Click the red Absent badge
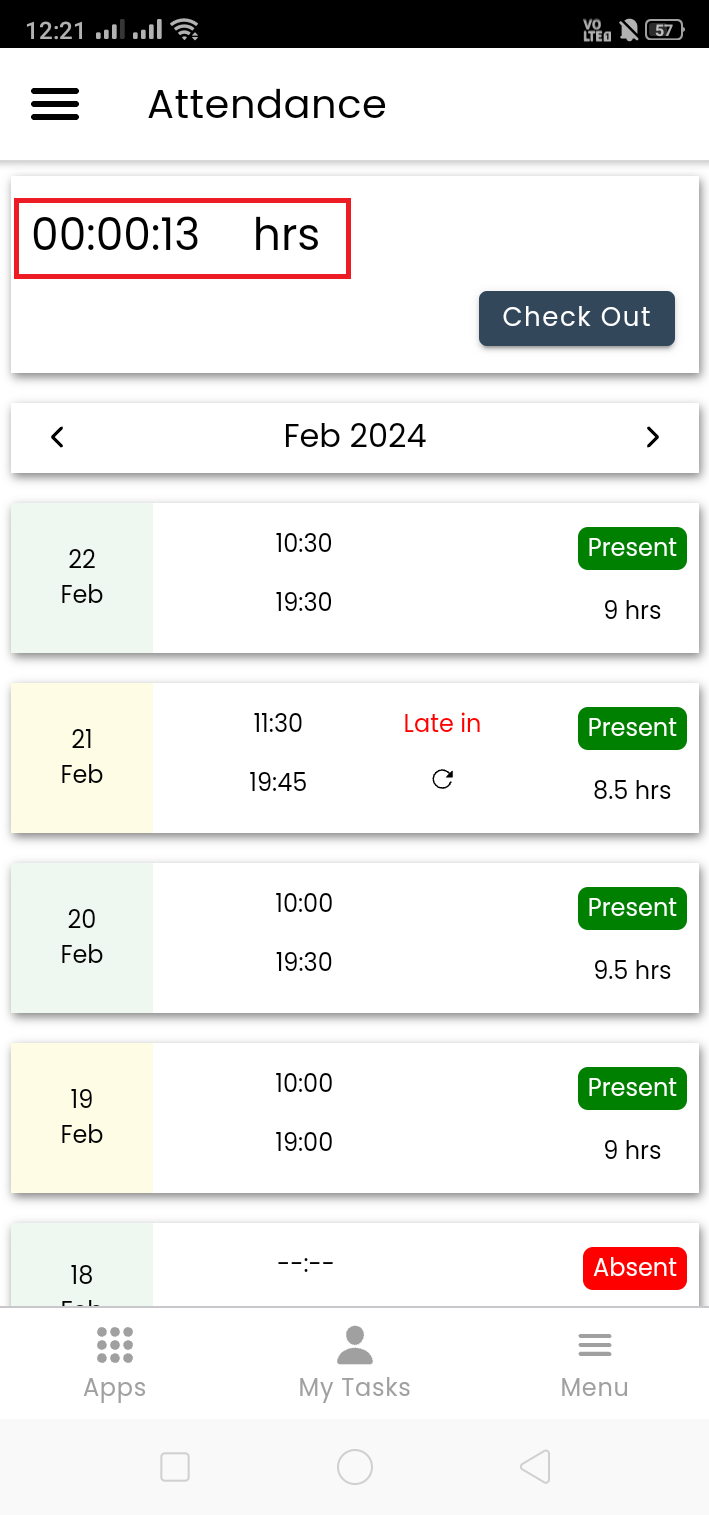 pyautogui.click(x=635, y=1268)
